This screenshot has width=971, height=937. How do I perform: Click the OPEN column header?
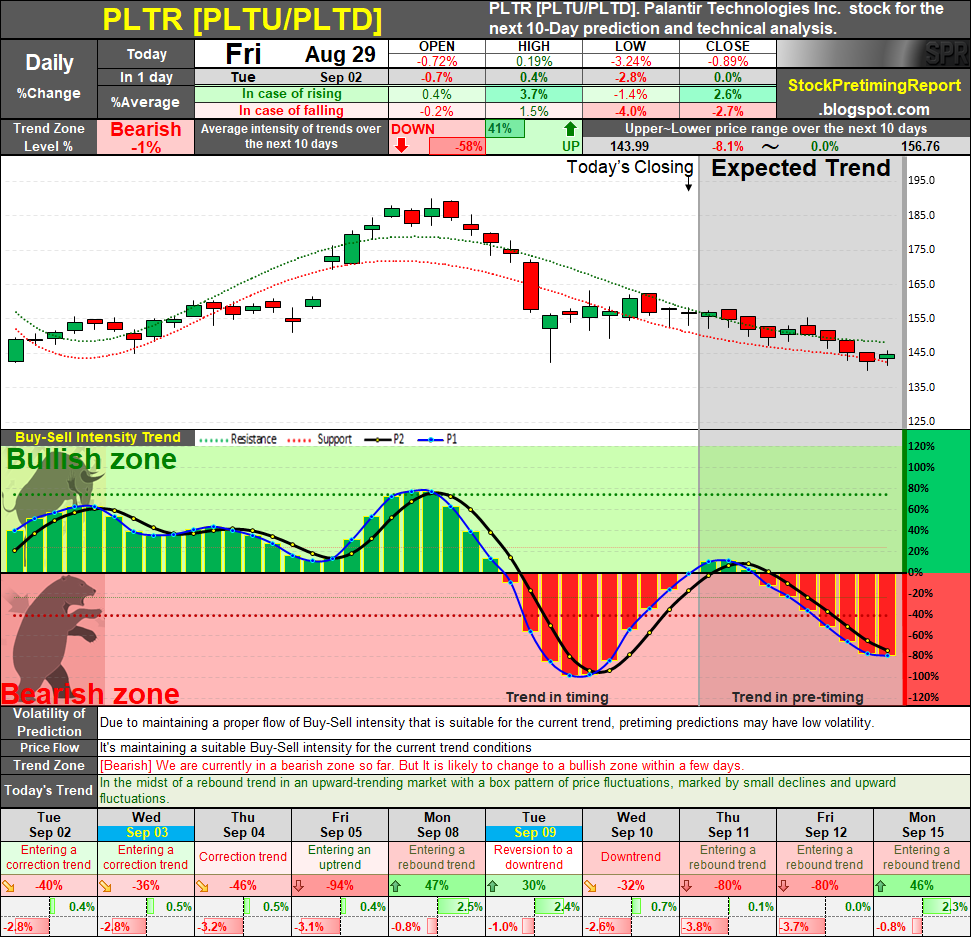(437, 46)
